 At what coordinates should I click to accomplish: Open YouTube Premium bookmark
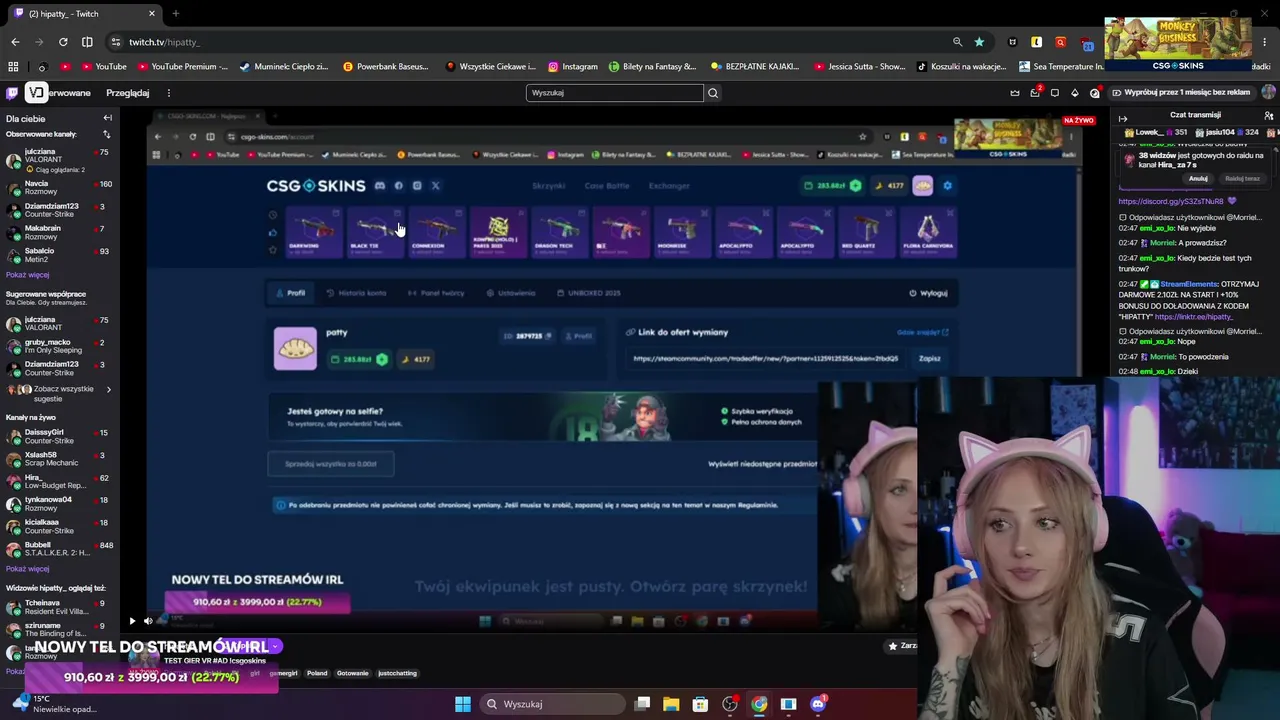[182, 67]
